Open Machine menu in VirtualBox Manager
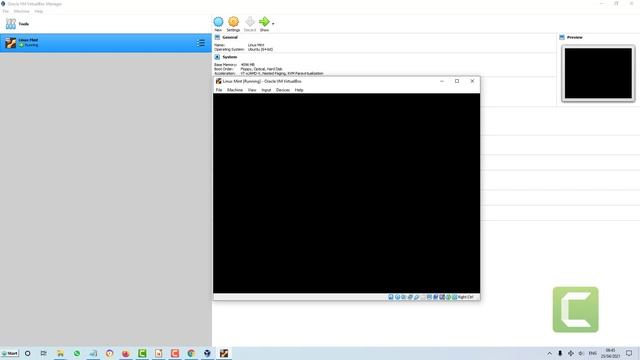640x360 pixels. click(22, 11)
